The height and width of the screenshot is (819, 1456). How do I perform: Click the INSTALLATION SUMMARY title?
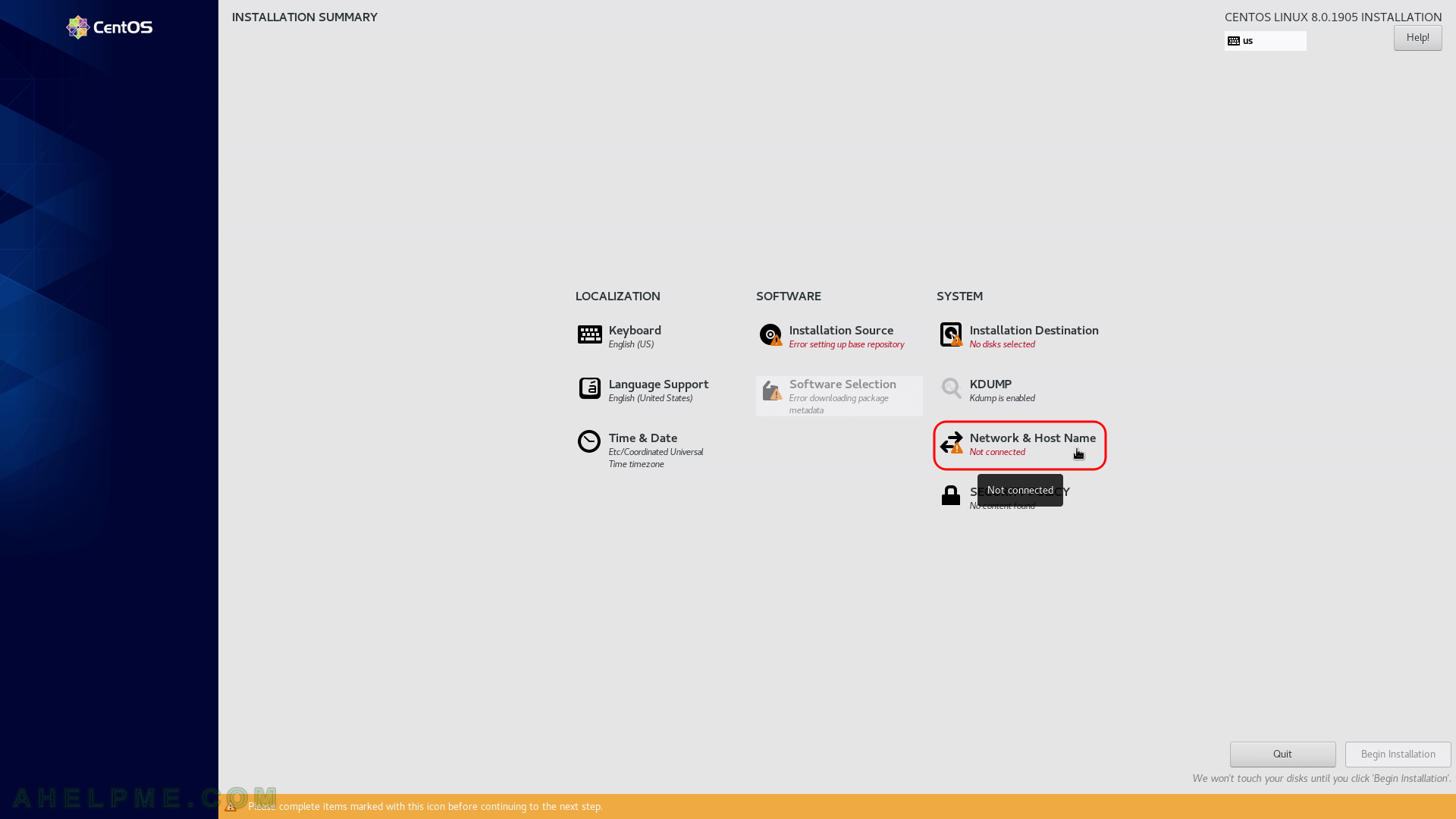point(304,17)
